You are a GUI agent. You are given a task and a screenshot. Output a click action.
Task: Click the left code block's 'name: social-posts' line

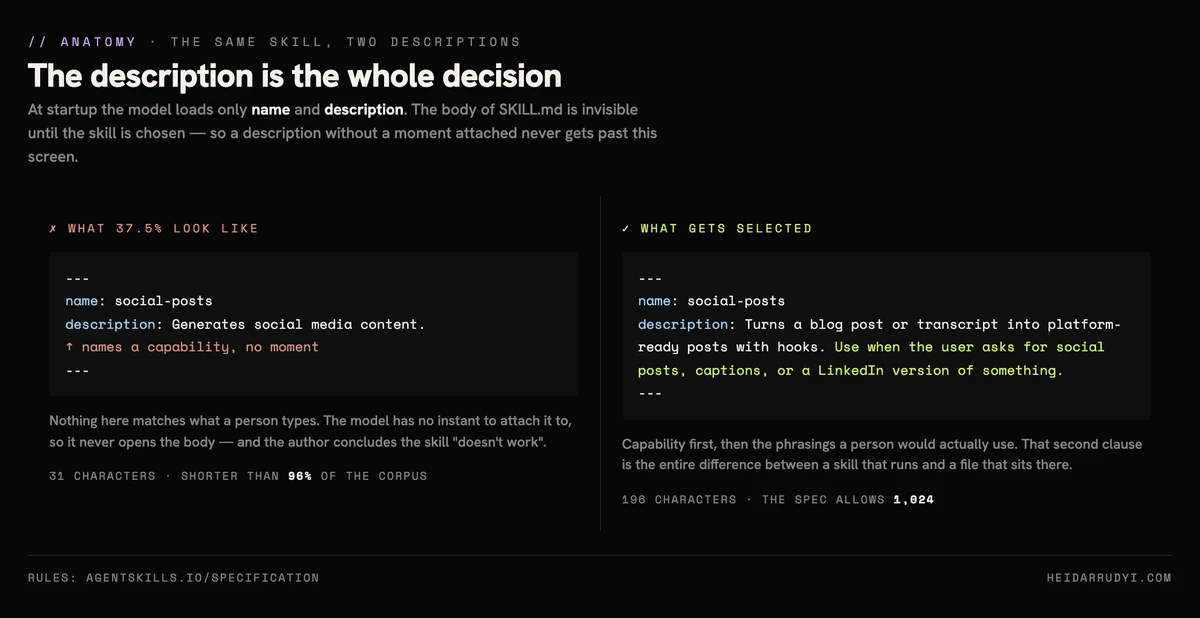coord(139,301)
